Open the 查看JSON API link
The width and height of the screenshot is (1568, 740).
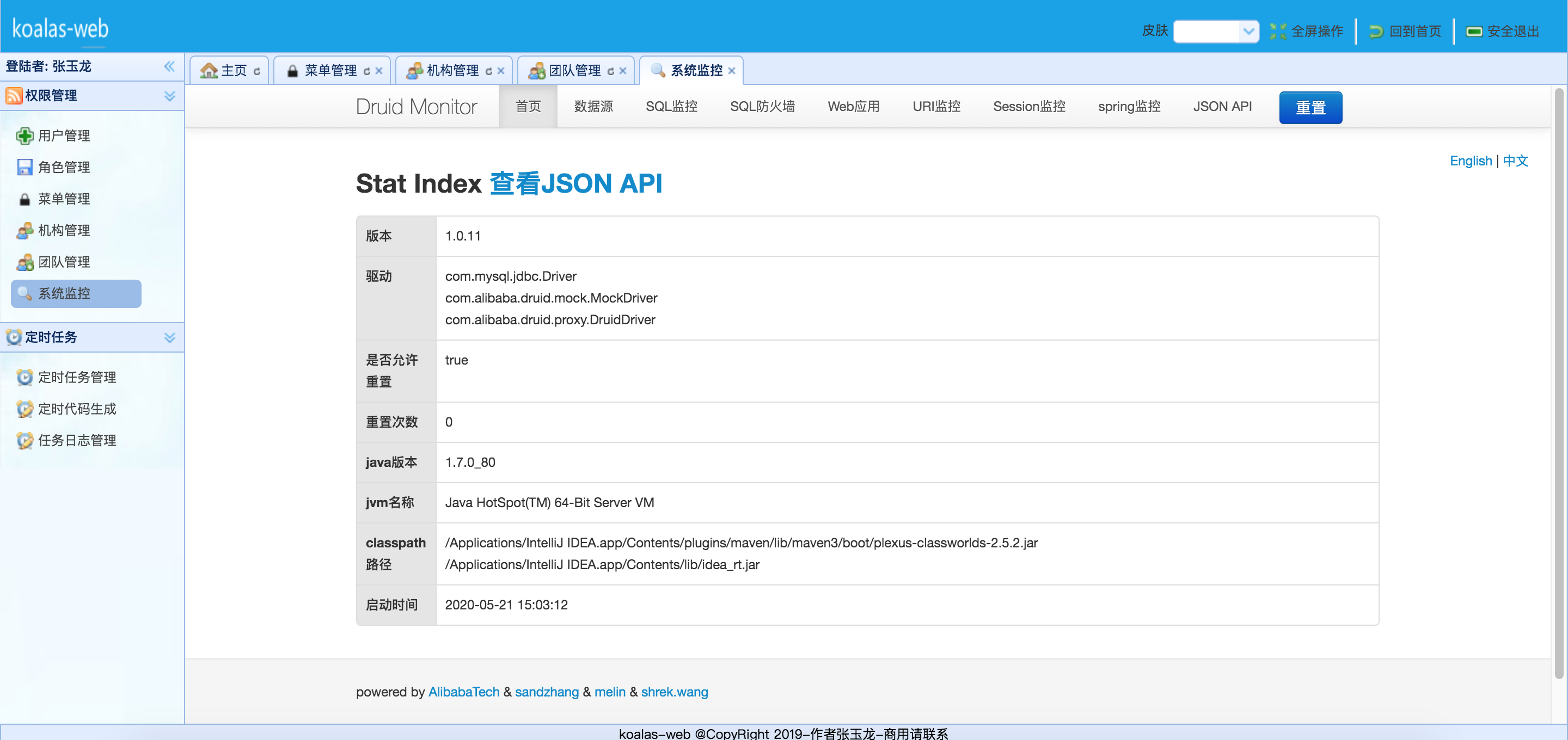576,183
